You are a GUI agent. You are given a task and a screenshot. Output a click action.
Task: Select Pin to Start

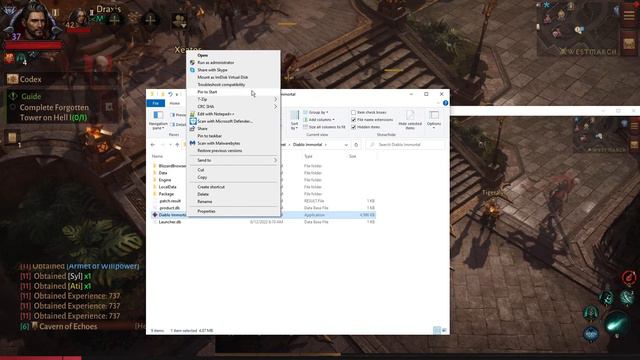click(x=207, y=92)
